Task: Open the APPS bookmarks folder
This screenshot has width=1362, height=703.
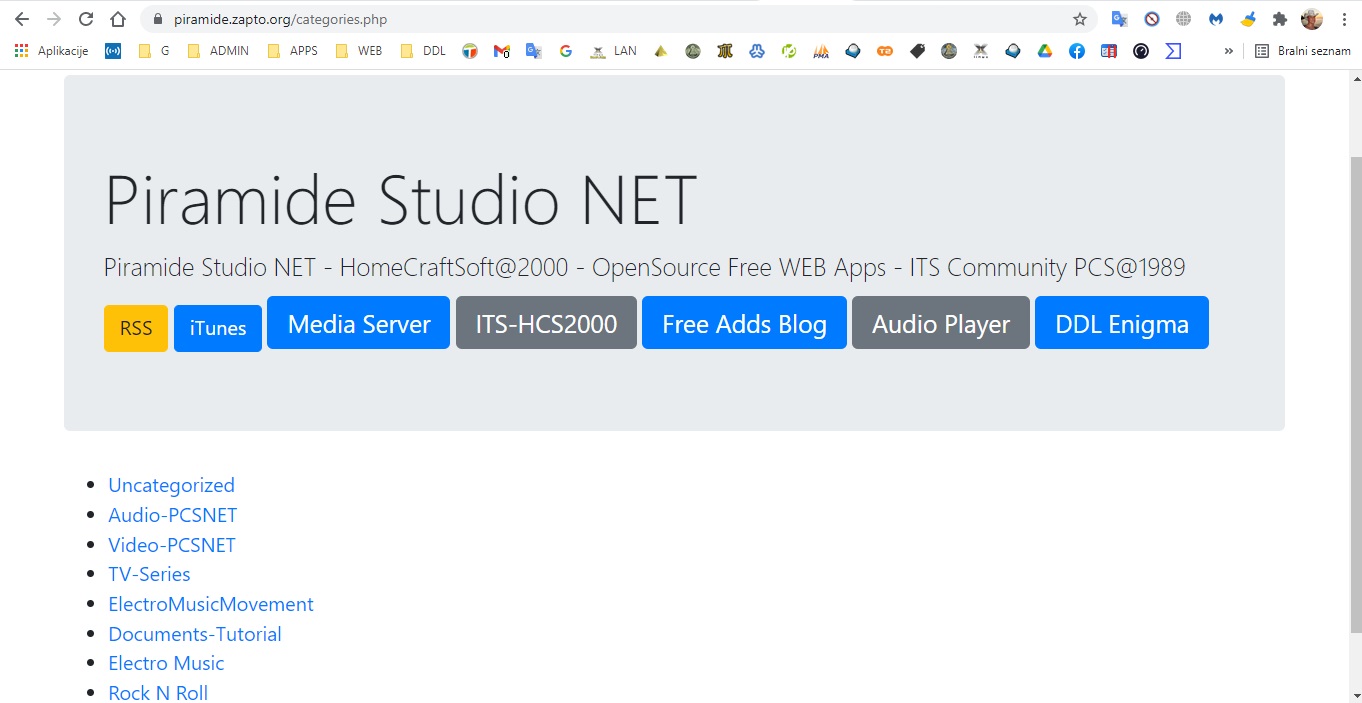Action: pyautogui.click(x=293, y=51)
